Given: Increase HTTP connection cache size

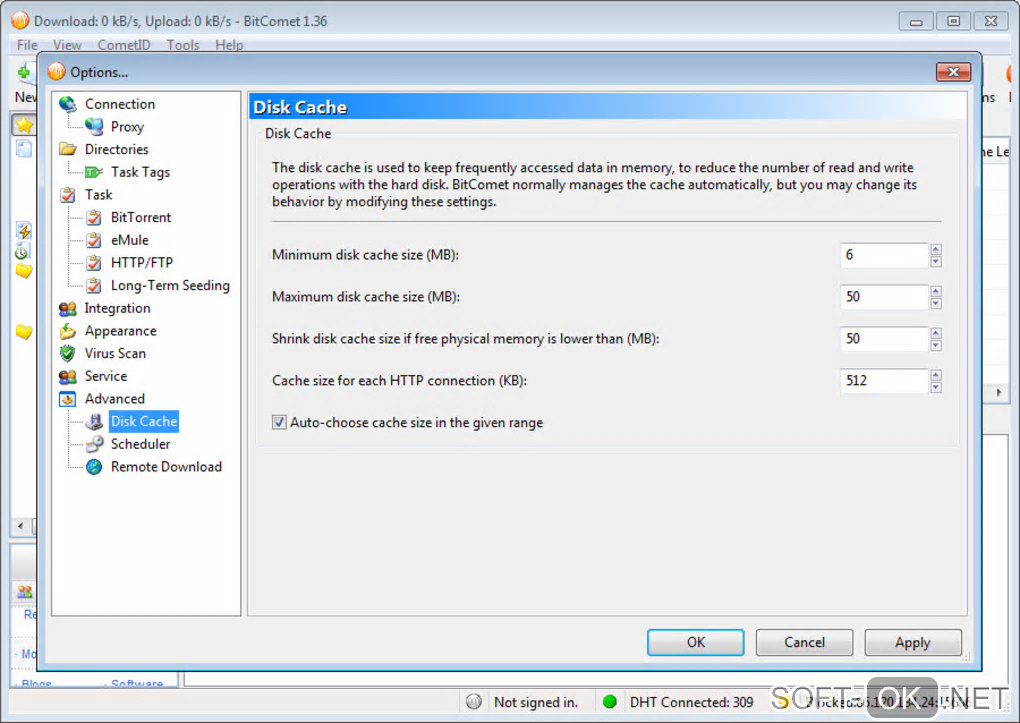Looking at the screenshot, I should coord(936,374).
